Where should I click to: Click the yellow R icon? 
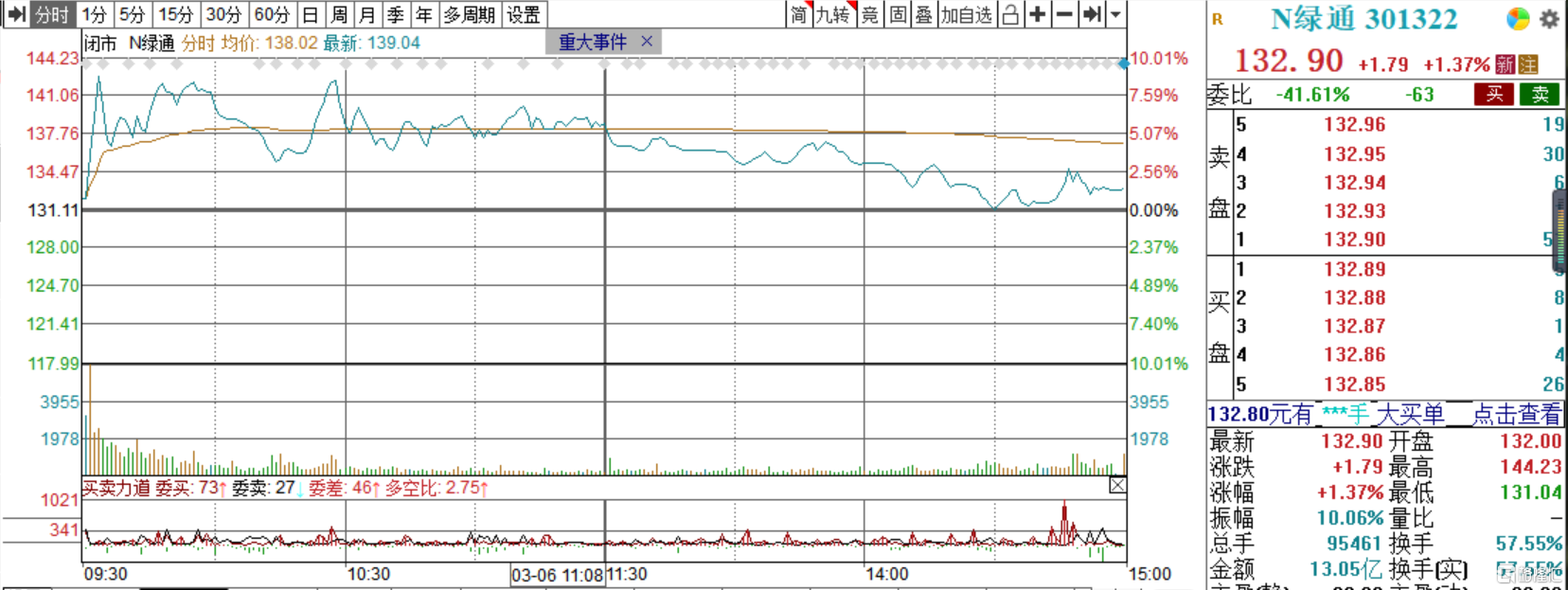click(x=1218, y=19)
